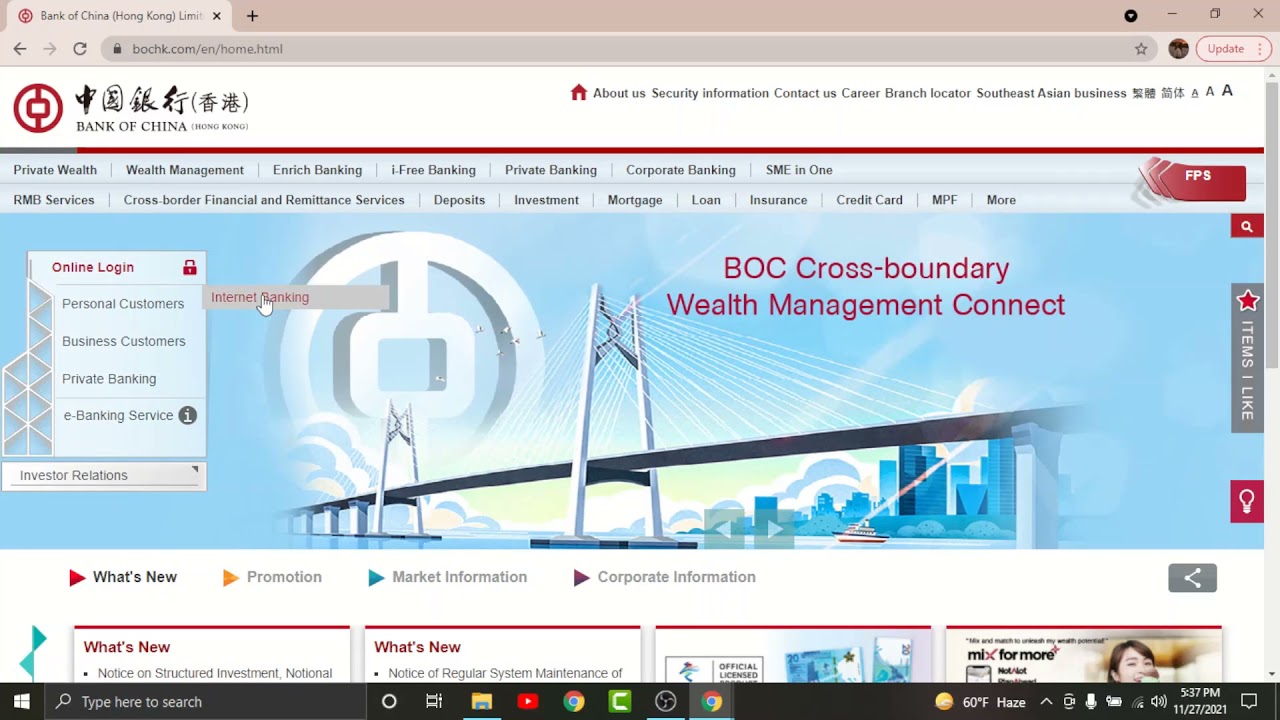Switch language to Traditional Chinese 繁體
Screen dimensions: 1280x720
coord(1143,93)
